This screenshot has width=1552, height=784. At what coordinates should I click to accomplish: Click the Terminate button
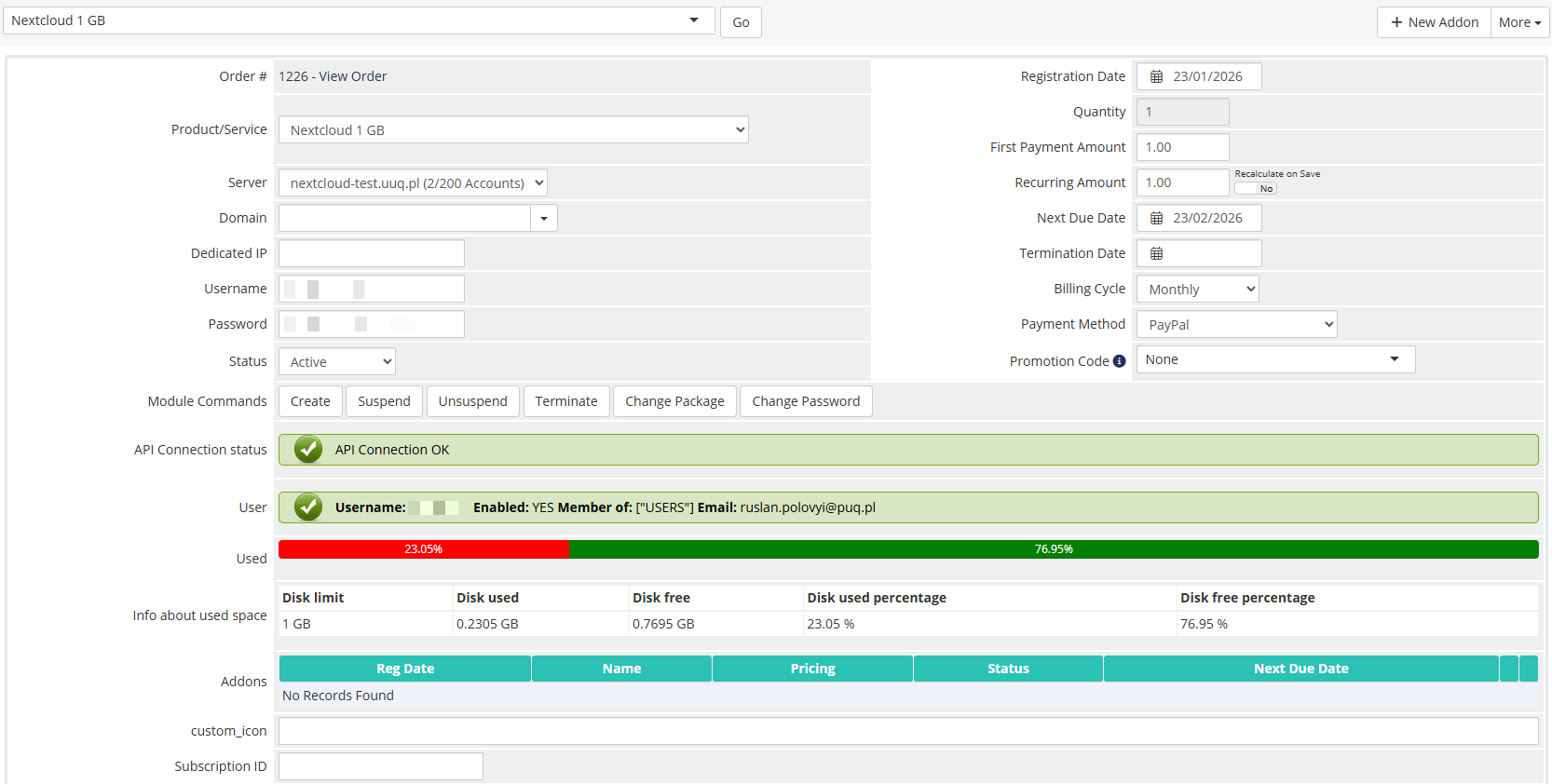point(565,401)
